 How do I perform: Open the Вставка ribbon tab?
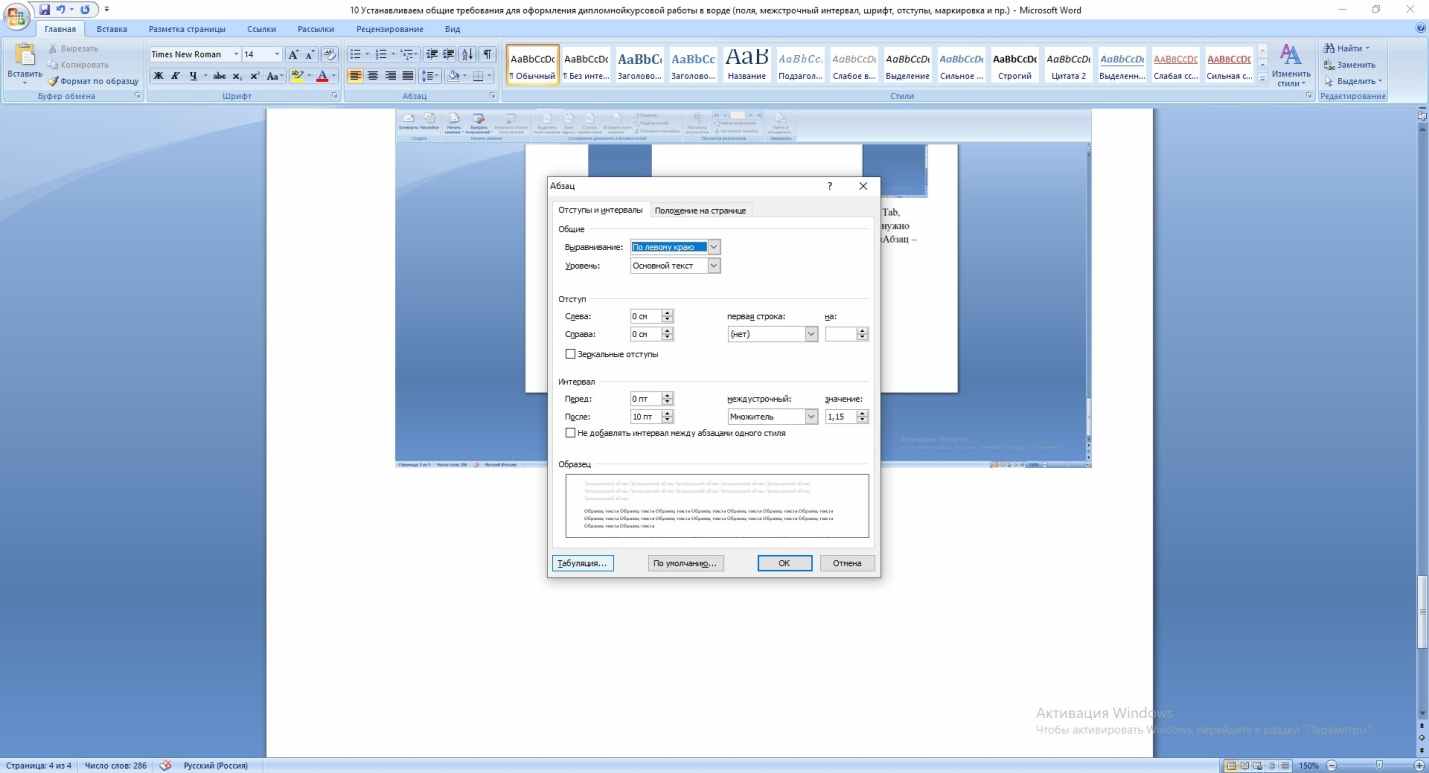(x=111, y=29)
